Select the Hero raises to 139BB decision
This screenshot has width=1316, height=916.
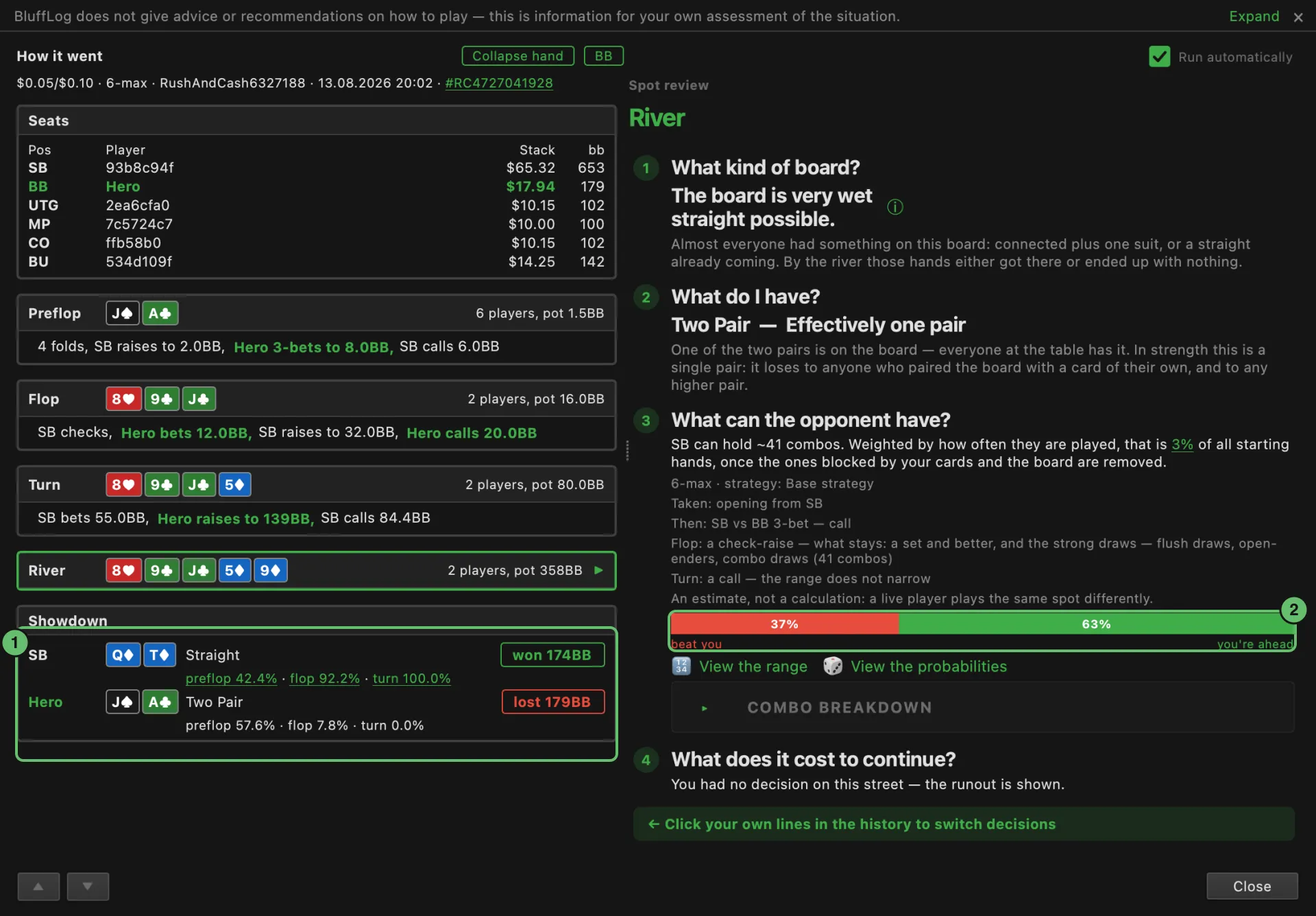tap(236, 518)
